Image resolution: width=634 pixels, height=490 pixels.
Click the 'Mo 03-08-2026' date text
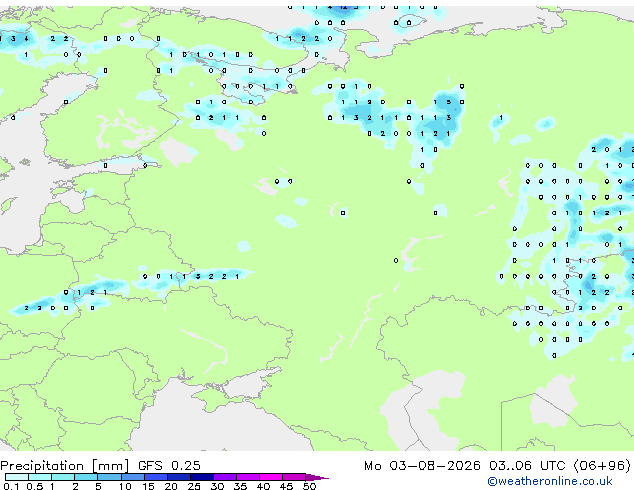point(422,466)
